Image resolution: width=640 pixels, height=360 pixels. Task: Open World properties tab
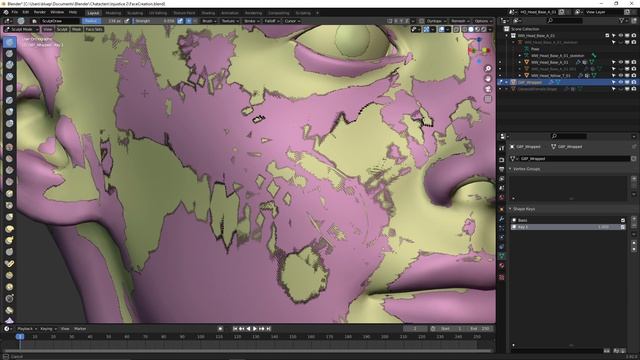tap(502, 198)
